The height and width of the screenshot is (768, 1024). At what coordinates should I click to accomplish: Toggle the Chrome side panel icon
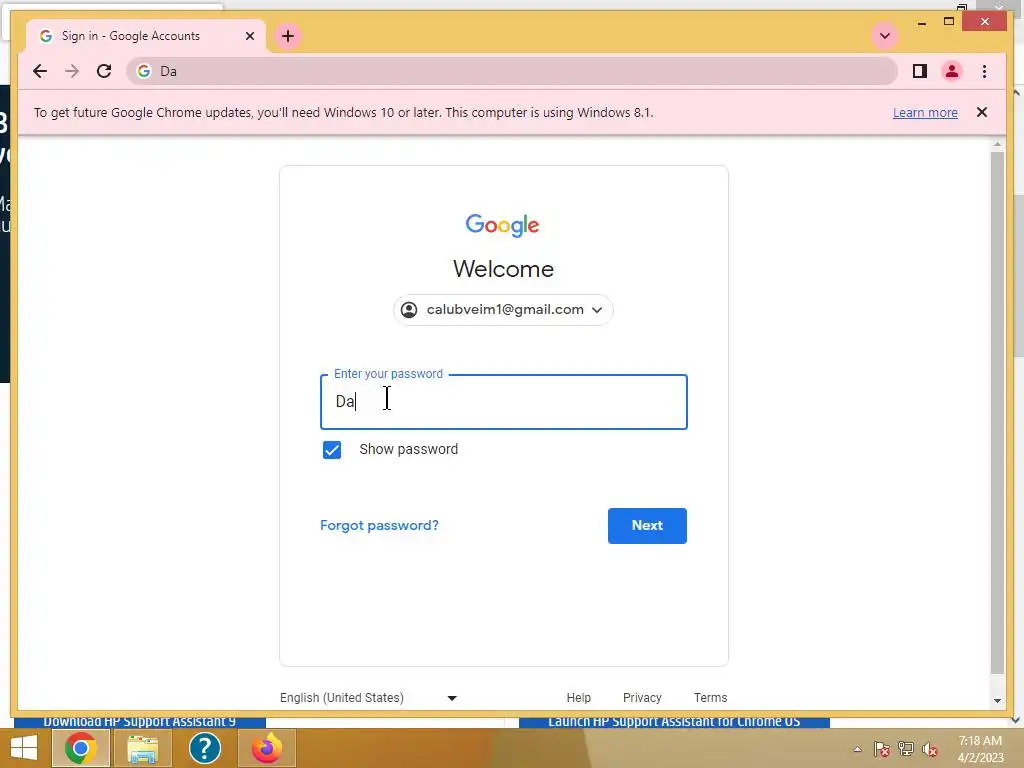coord(920,71)
